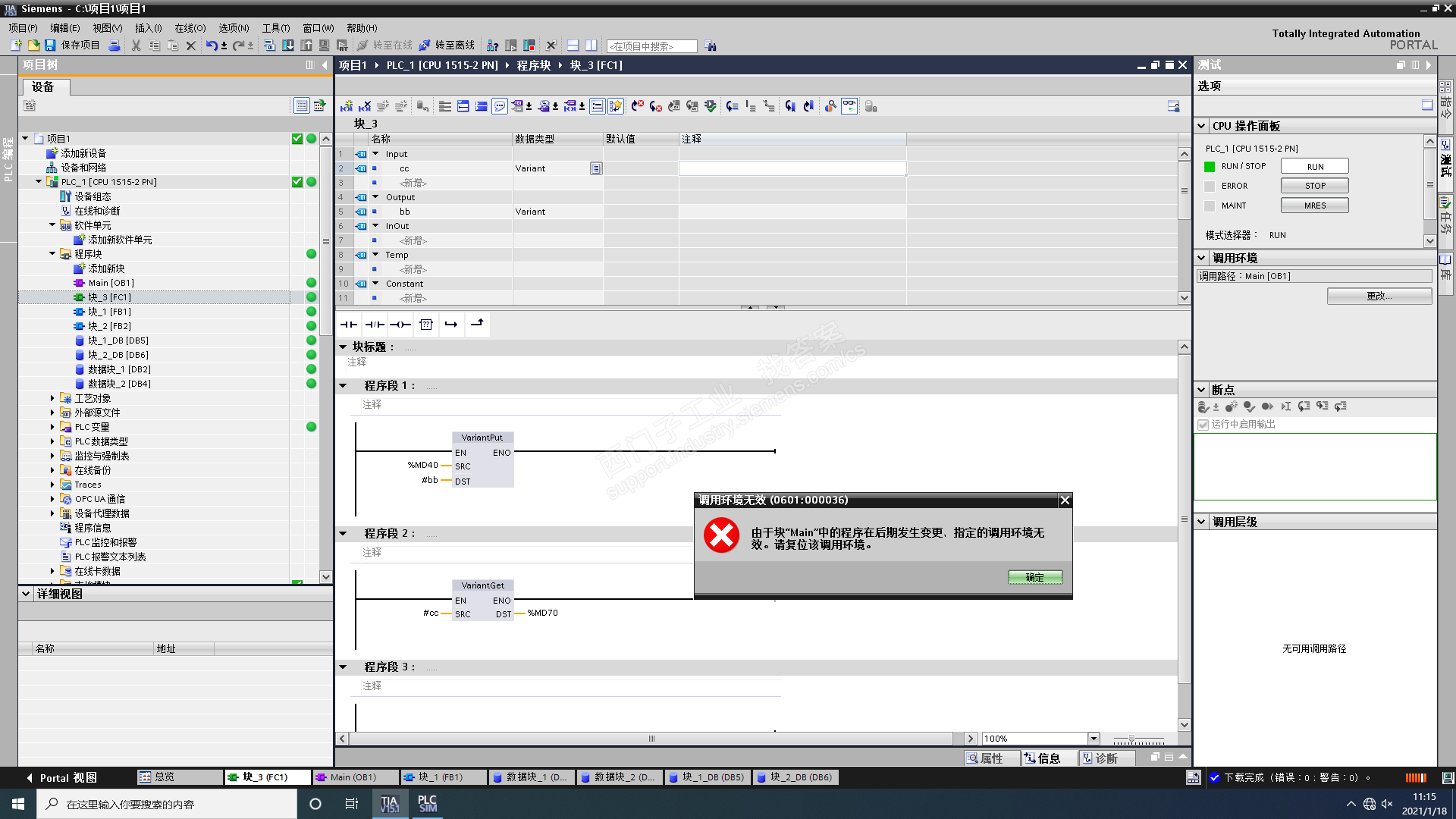Viewport: 1456px width, 819px height.
Task: Open the Online menu
Action: [190, 28]
